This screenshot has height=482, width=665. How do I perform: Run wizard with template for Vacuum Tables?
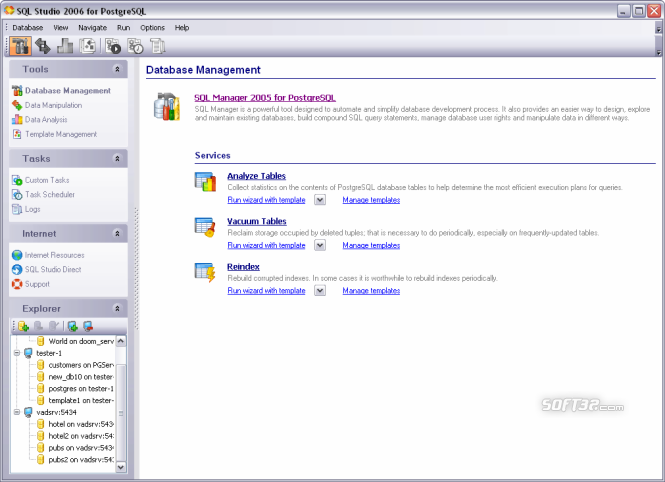click(266, 245)
